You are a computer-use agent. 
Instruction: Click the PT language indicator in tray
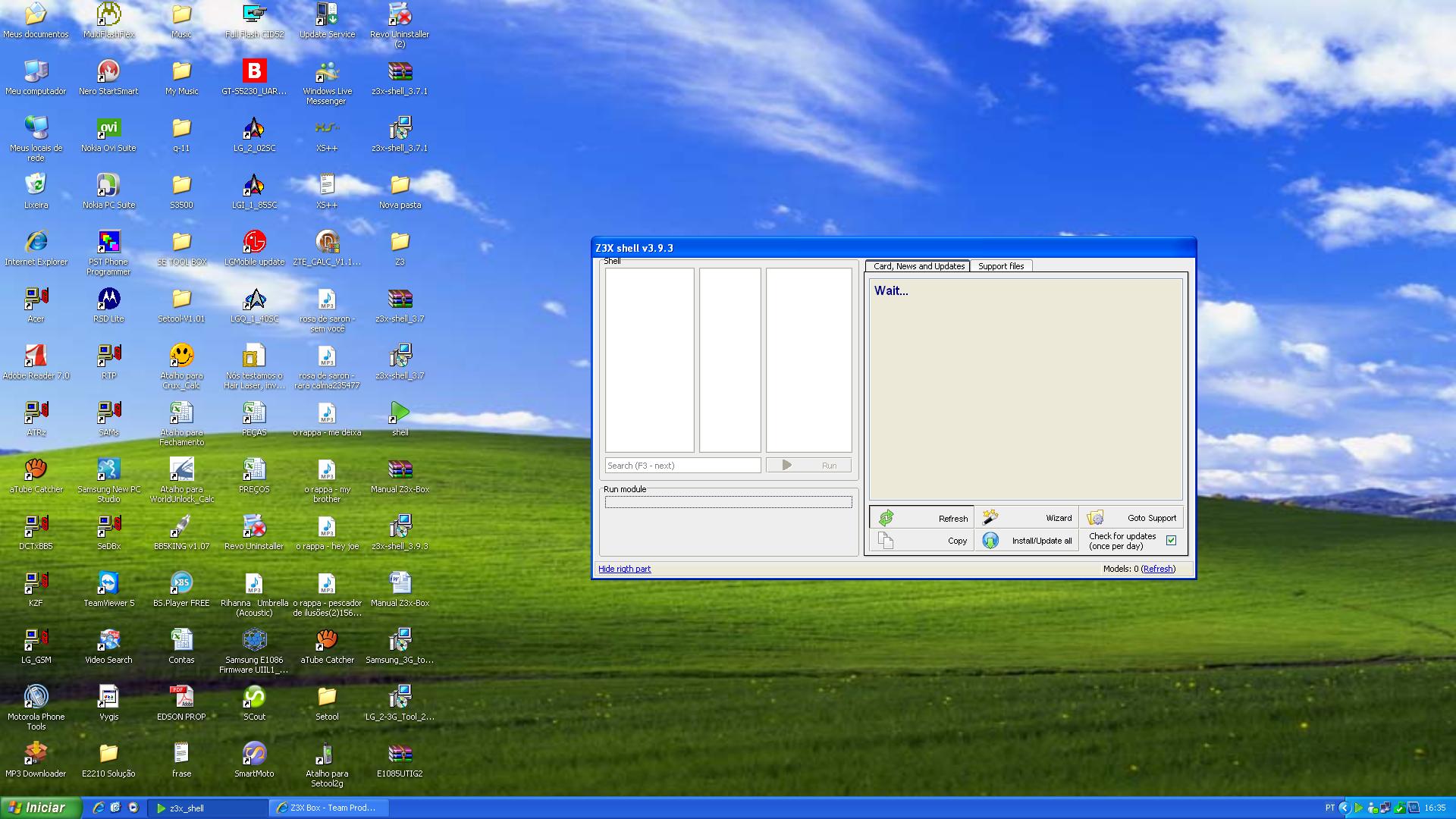pos(1329,808)
